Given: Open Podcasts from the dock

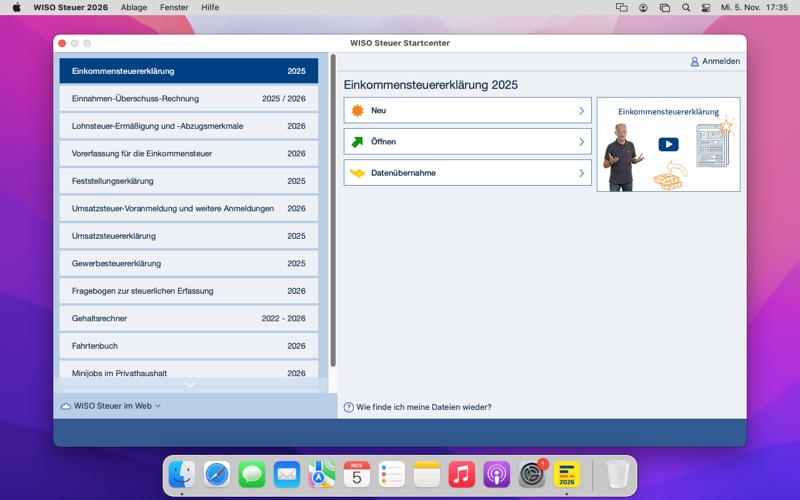Looking at the screenshot, I should (496, 474).
